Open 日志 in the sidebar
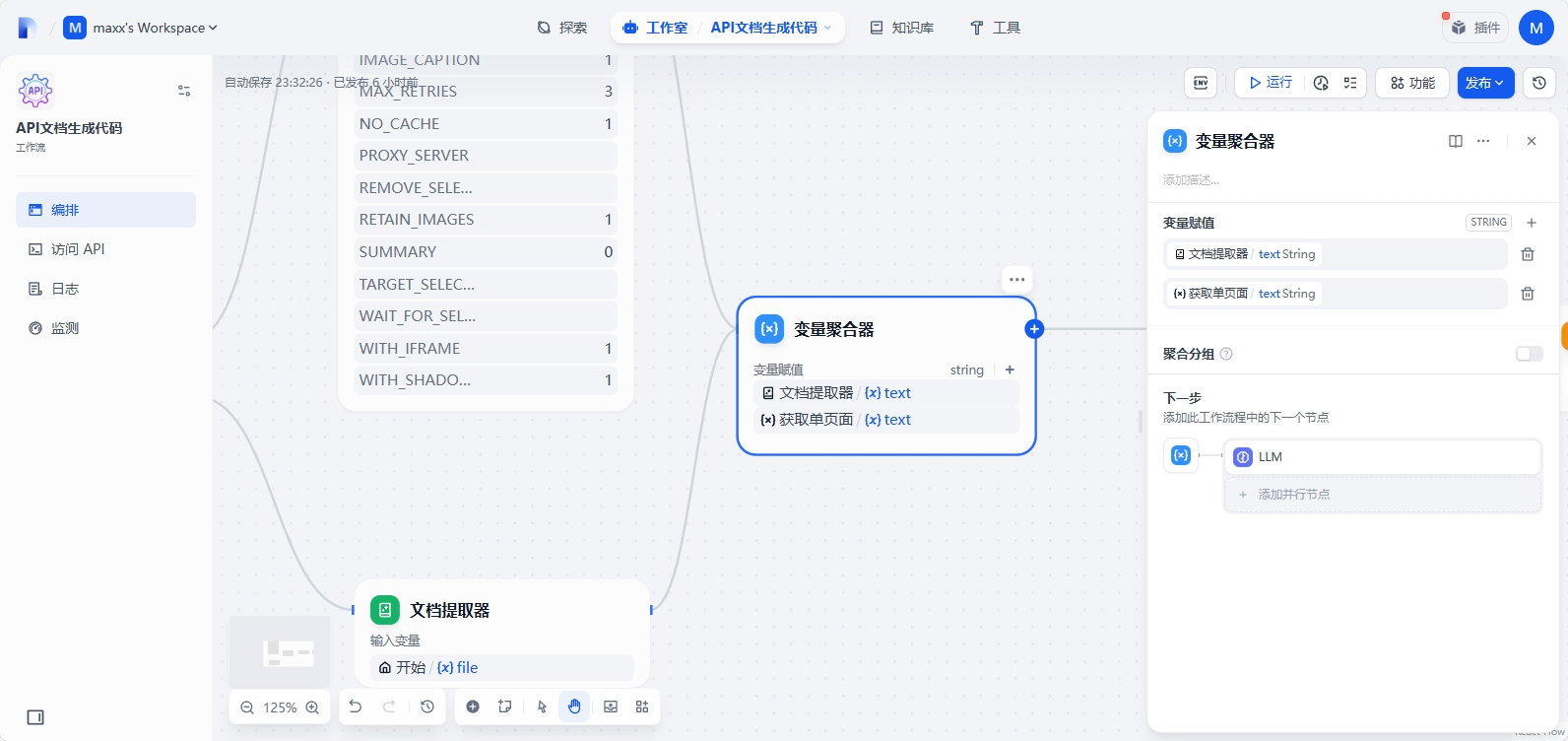The height and width of the screenshot is (741, 1568). (105, 289)
